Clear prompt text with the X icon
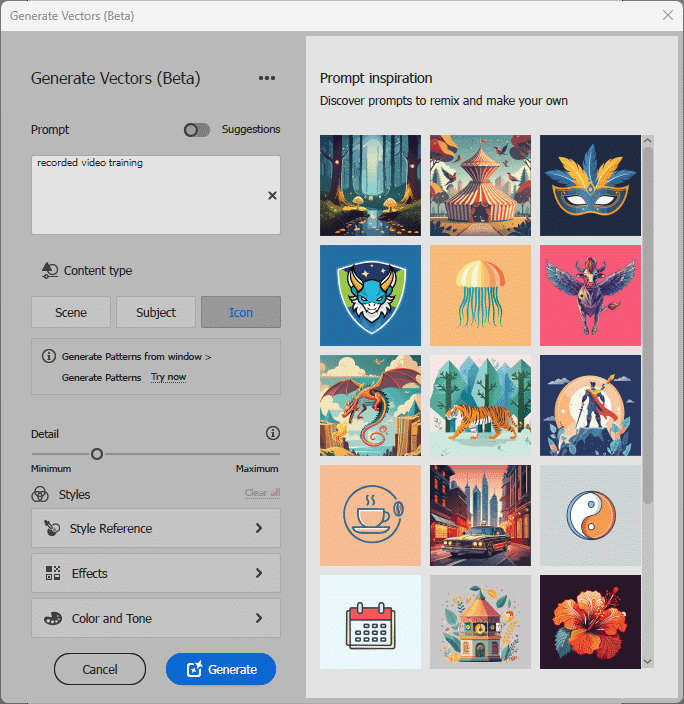The height and width of the screenshot is (704, 684). (272, 196)
